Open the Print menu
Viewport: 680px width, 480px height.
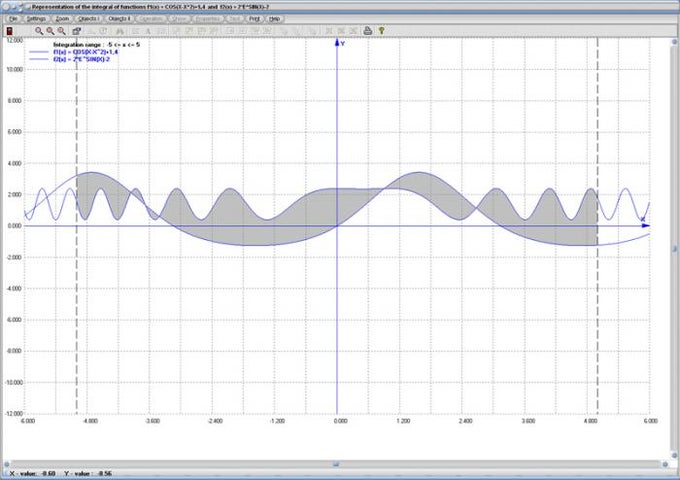[x=254, y=19]
